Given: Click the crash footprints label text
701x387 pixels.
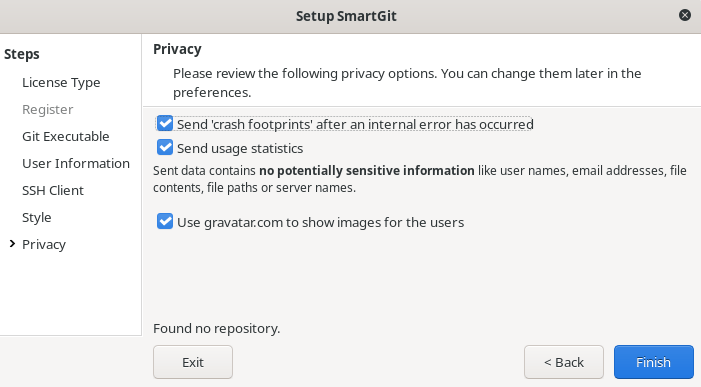Looking at the screenshot, I should pos(355,124).
